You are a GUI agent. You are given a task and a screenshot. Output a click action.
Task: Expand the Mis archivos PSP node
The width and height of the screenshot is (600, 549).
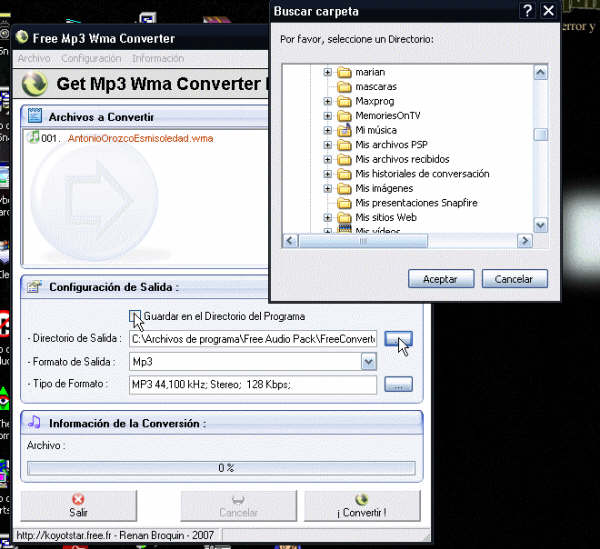[328, 145]
